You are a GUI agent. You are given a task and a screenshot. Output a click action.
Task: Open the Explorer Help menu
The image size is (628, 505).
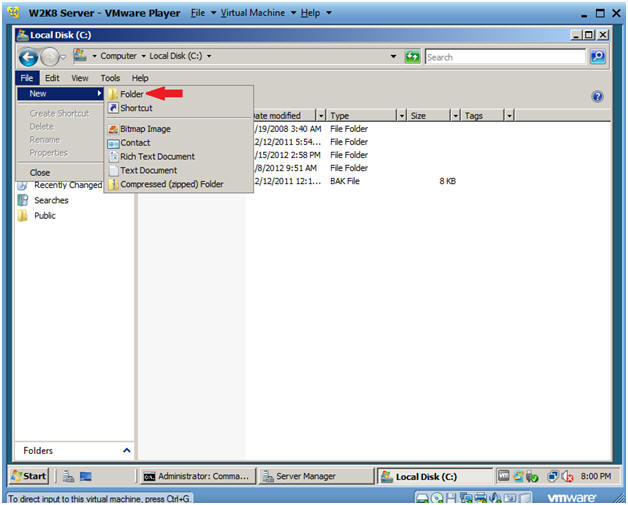click(140, 78)
